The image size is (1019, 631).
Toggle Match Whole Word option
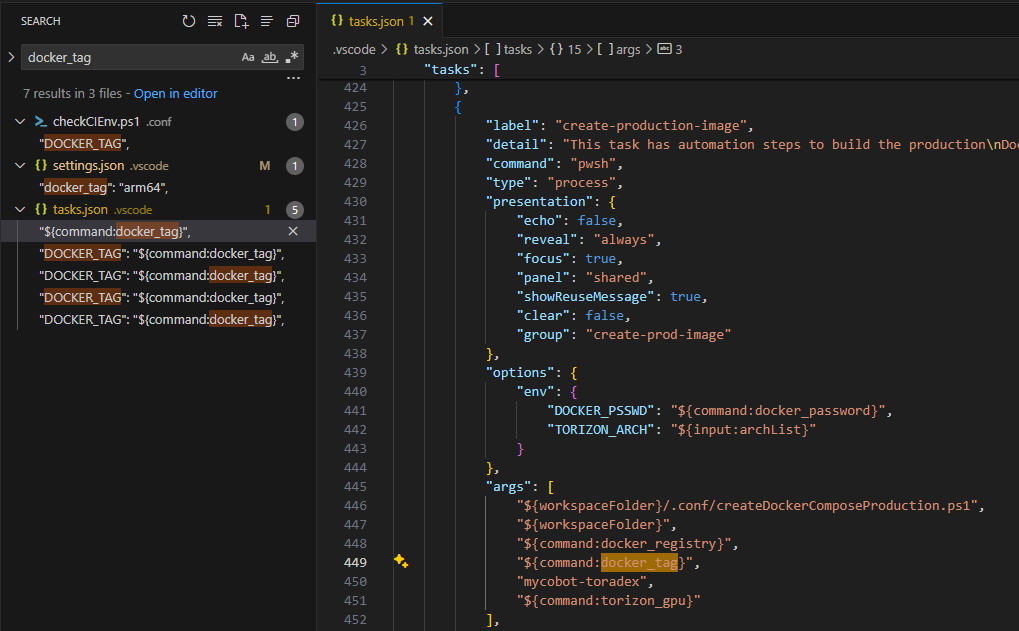[x=269, y=57]
